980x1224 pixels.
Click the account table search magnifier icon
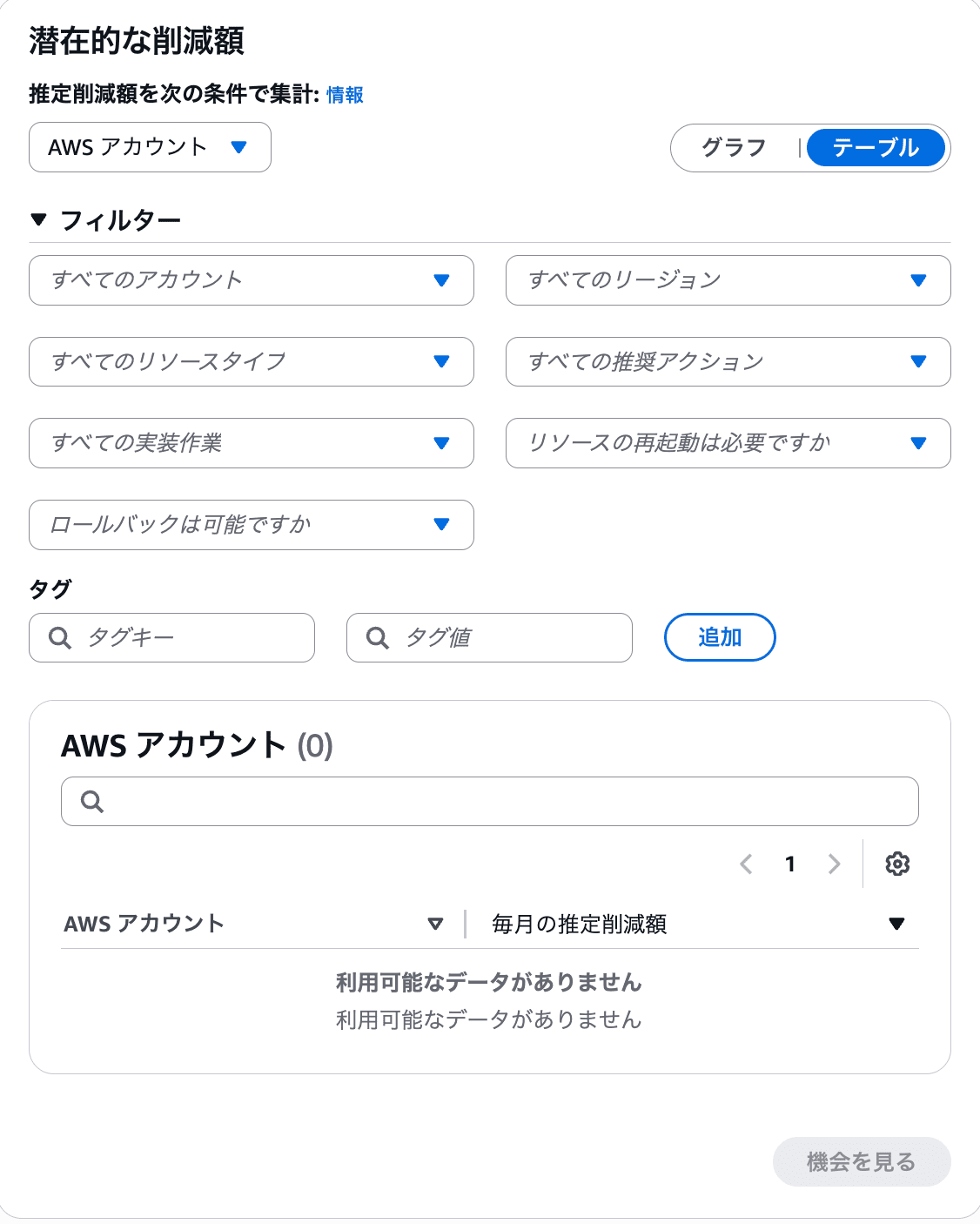[92, 802]
